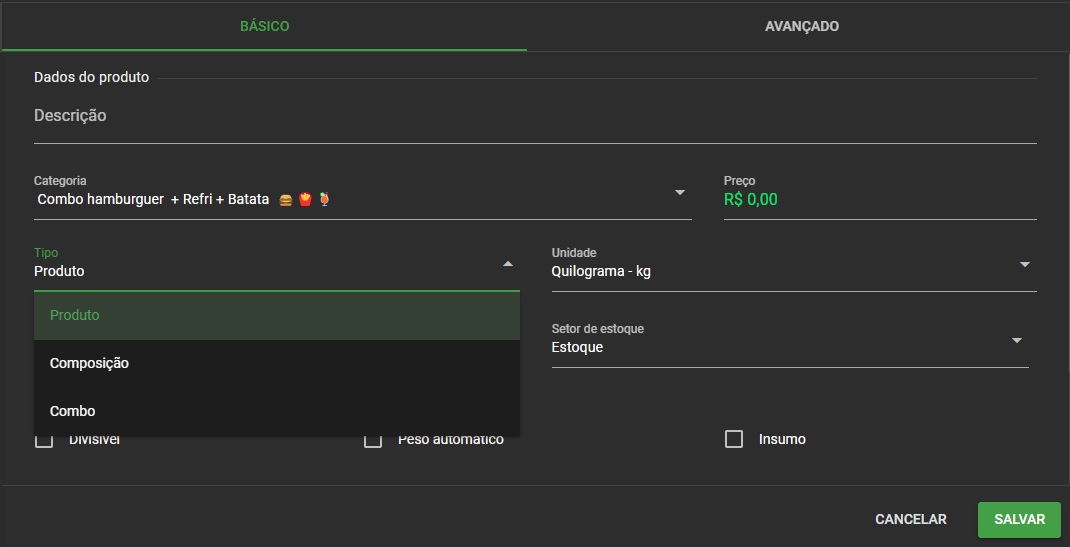
Task: Click the Setor de estoque arrow icon
Action: click(x=1017, y=340)
